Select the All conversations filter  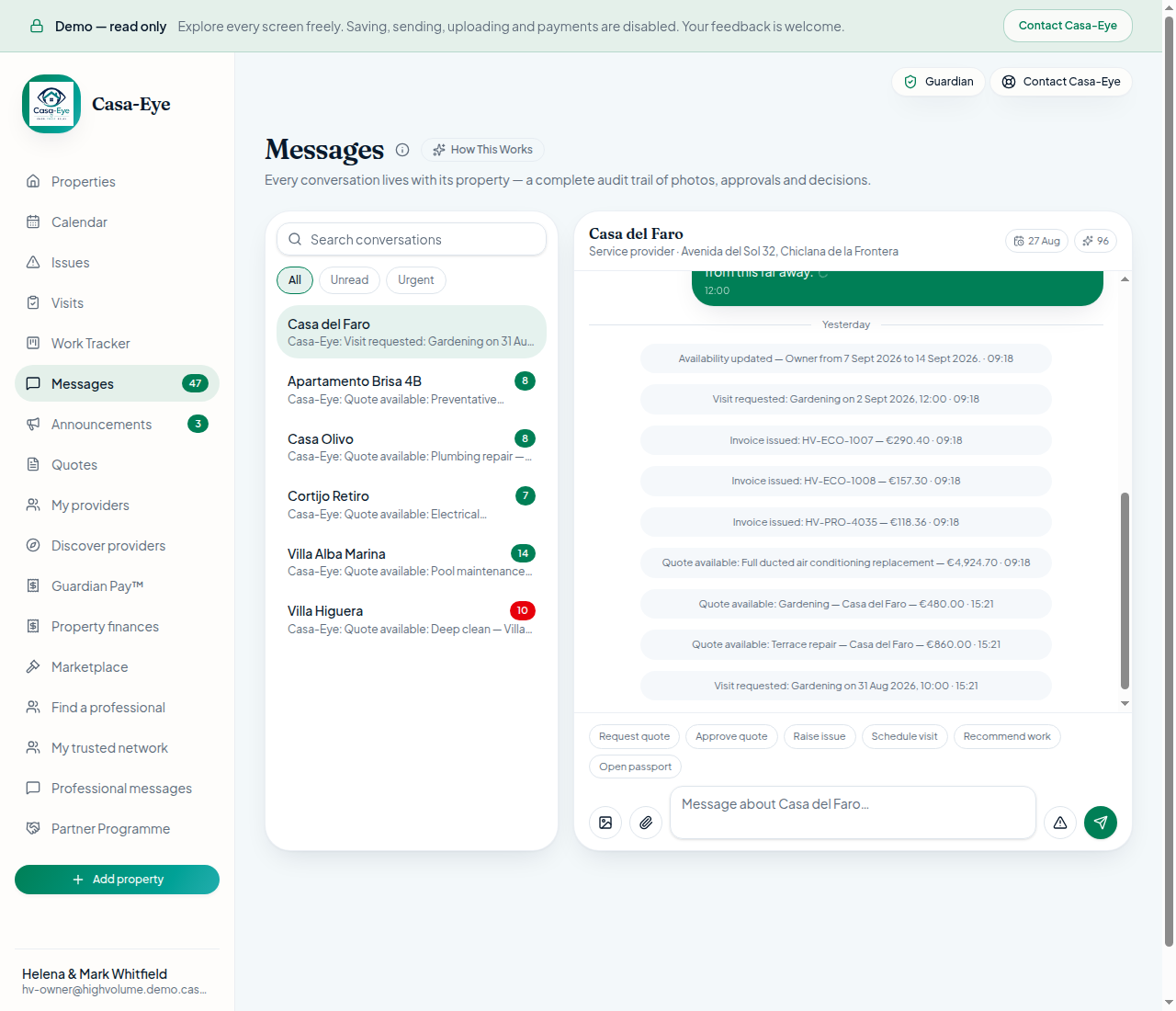(x=295, y=280)
